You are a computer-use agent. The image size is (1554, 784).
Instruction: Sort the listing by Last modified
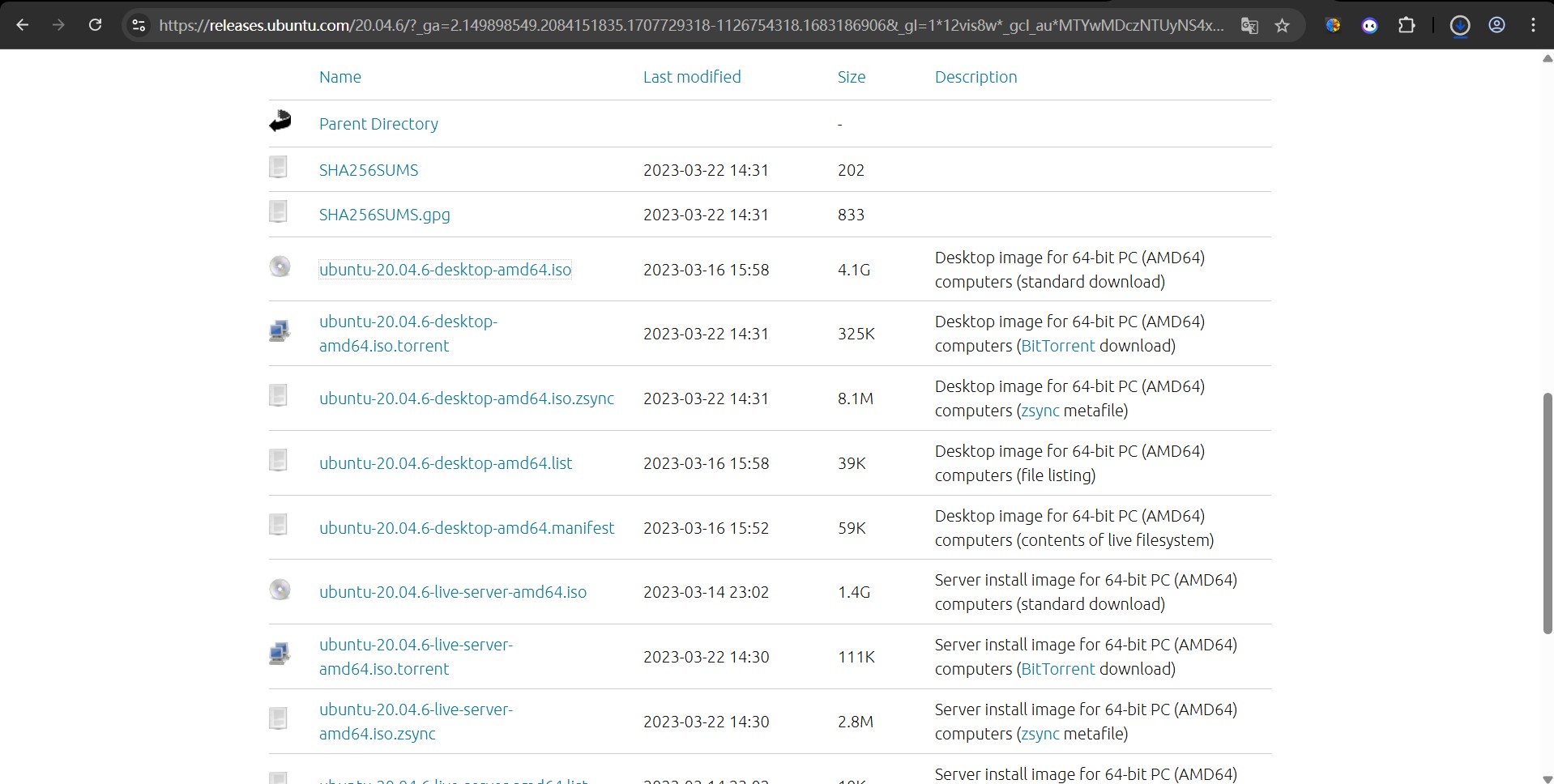pyautogui.click(x=692, y=77)
